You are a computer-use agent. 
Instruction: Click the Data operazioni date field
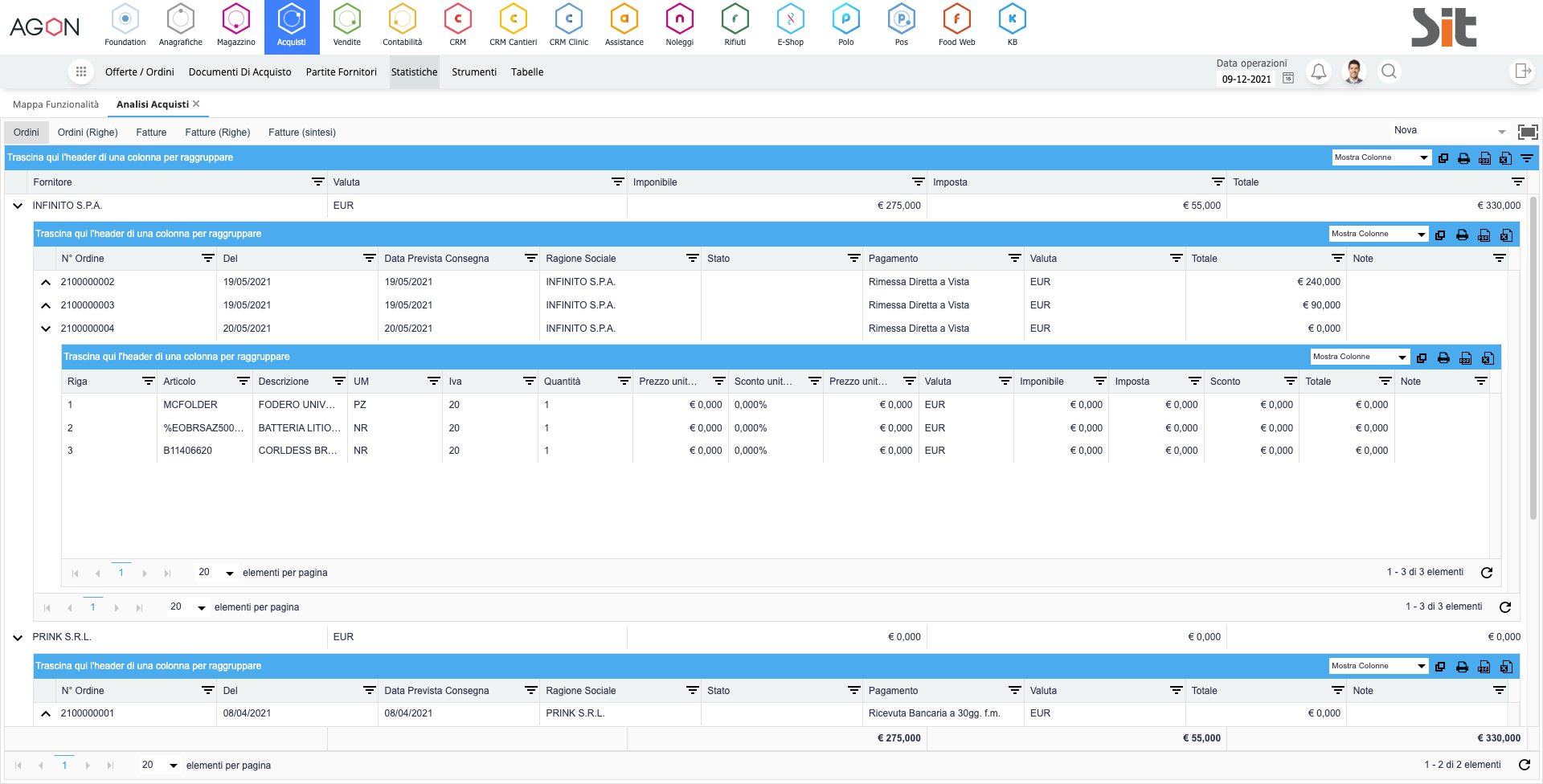[1246, 79]
